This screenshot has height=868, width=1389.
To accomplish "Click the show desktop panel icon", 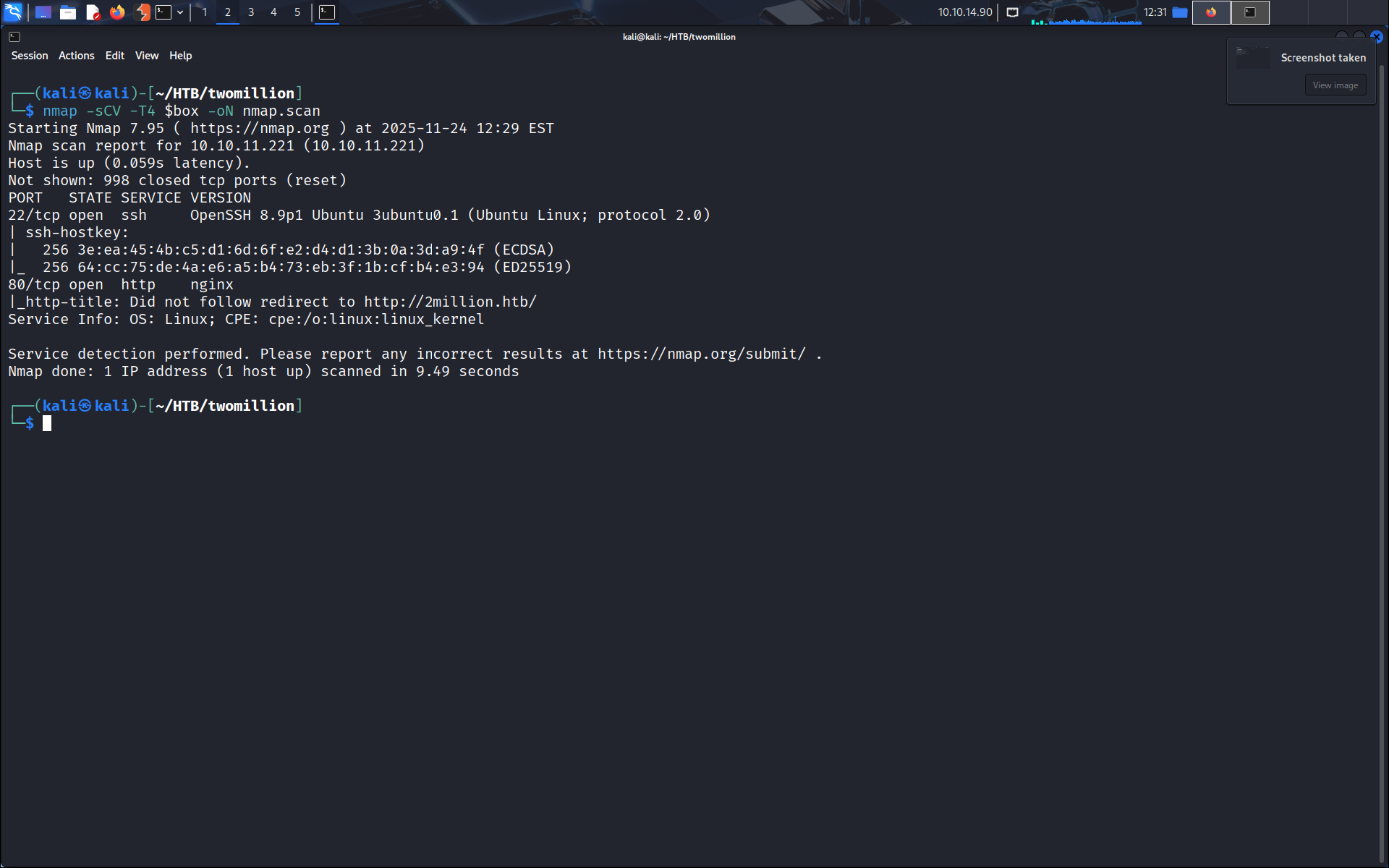I will tap(43, 12).
